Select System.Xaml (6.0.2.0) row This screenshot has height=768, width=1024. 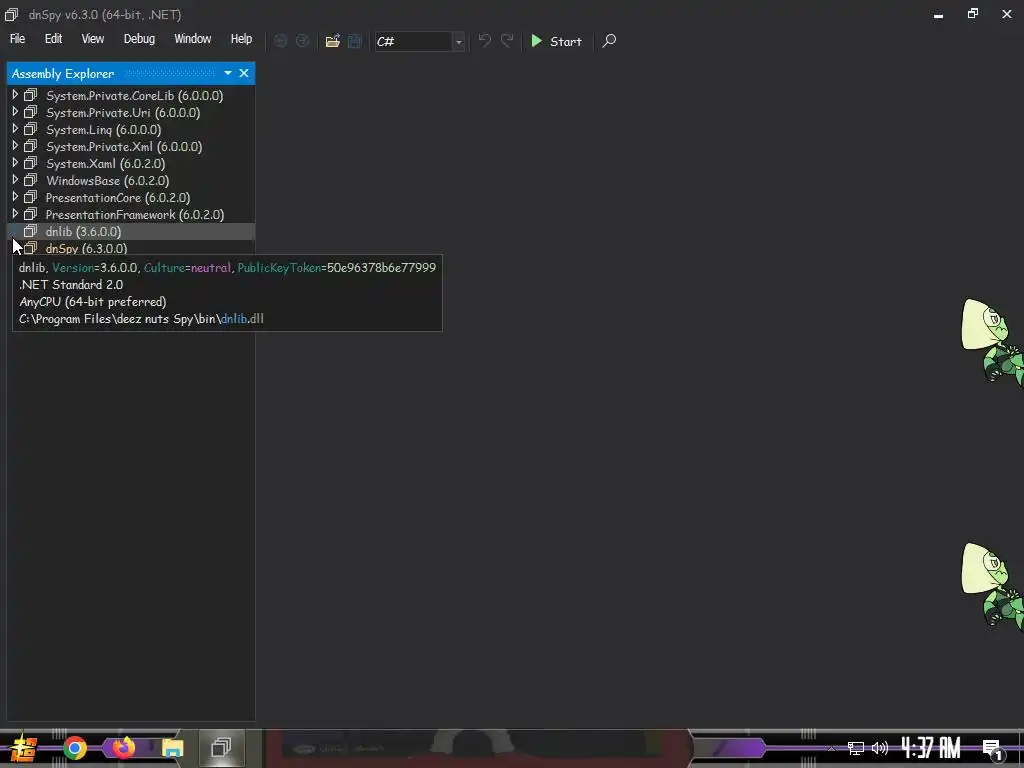pos(131,163)
